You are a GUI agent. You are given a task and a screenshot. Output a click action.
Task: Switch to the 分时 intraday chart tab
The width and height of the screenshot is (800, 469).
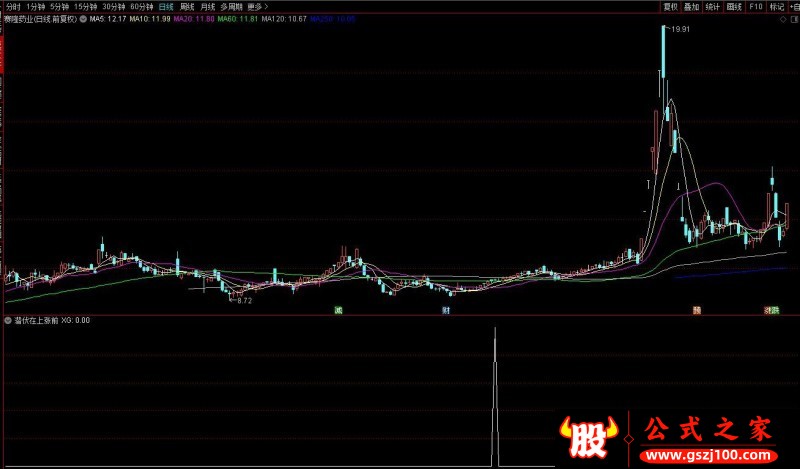[x=13, y=7]
